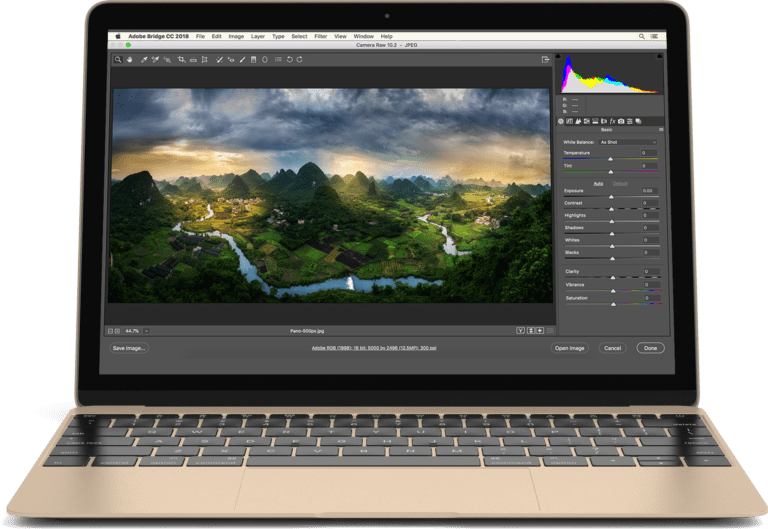Image resolution: width=768 pixels, height=529 pixels.
Task: Select the Targeted Adjustment tool
Action: coord(167,59)
